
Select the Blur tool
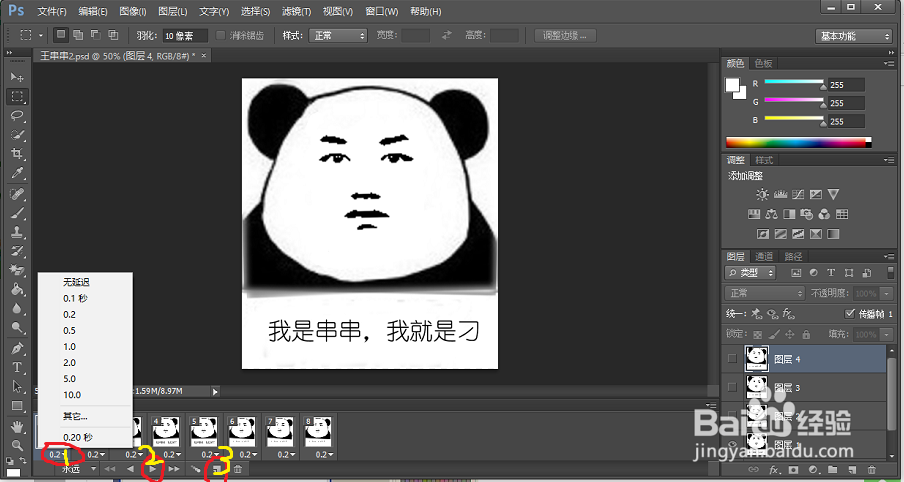click(17, 308)
